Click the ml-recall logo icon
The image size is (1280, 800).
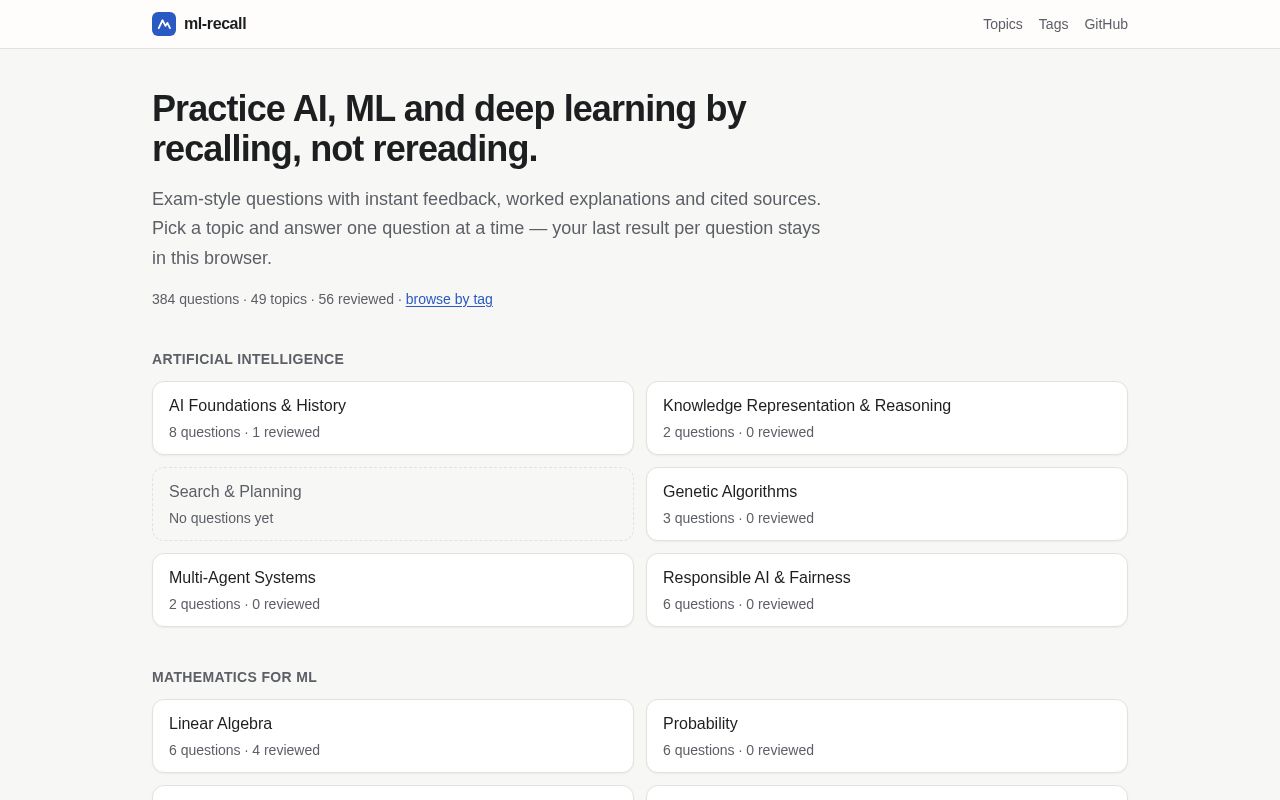[164, 24]
